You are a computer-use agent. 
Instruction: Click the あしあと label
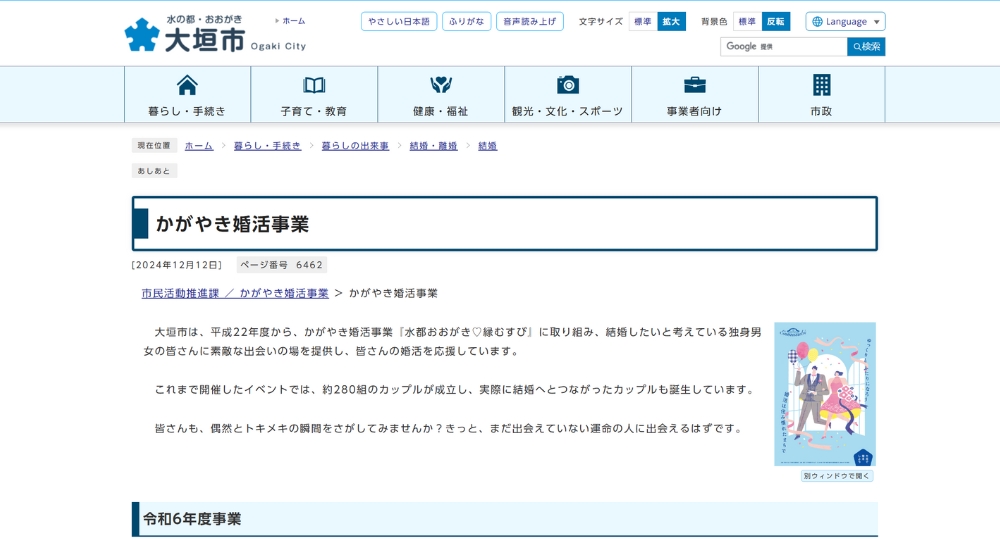[x=154, y=171]
